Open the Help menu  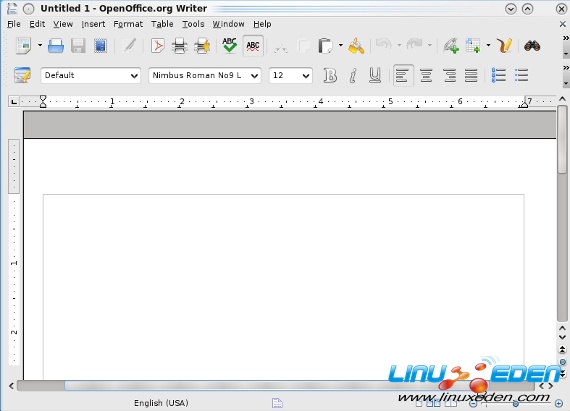(262, 24)
